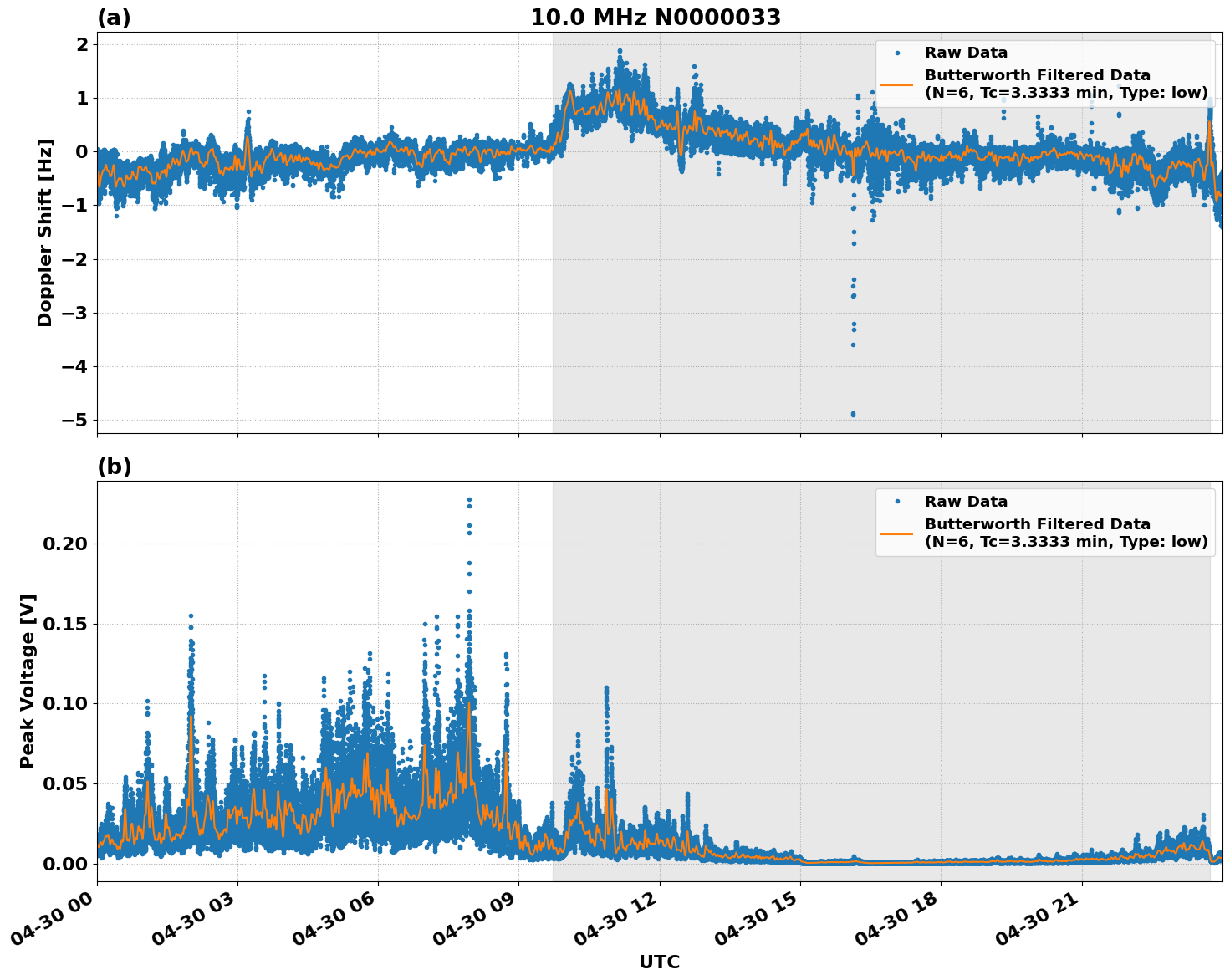This screenshot has width=1230, height=980.
Task: Click the tallest voltage spike near 0.23 V
Action: 469,499
